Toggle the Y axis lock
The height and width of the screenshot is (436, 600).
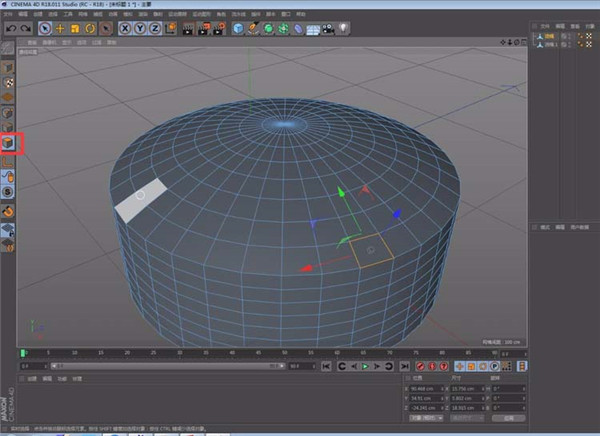click(139, 29)
